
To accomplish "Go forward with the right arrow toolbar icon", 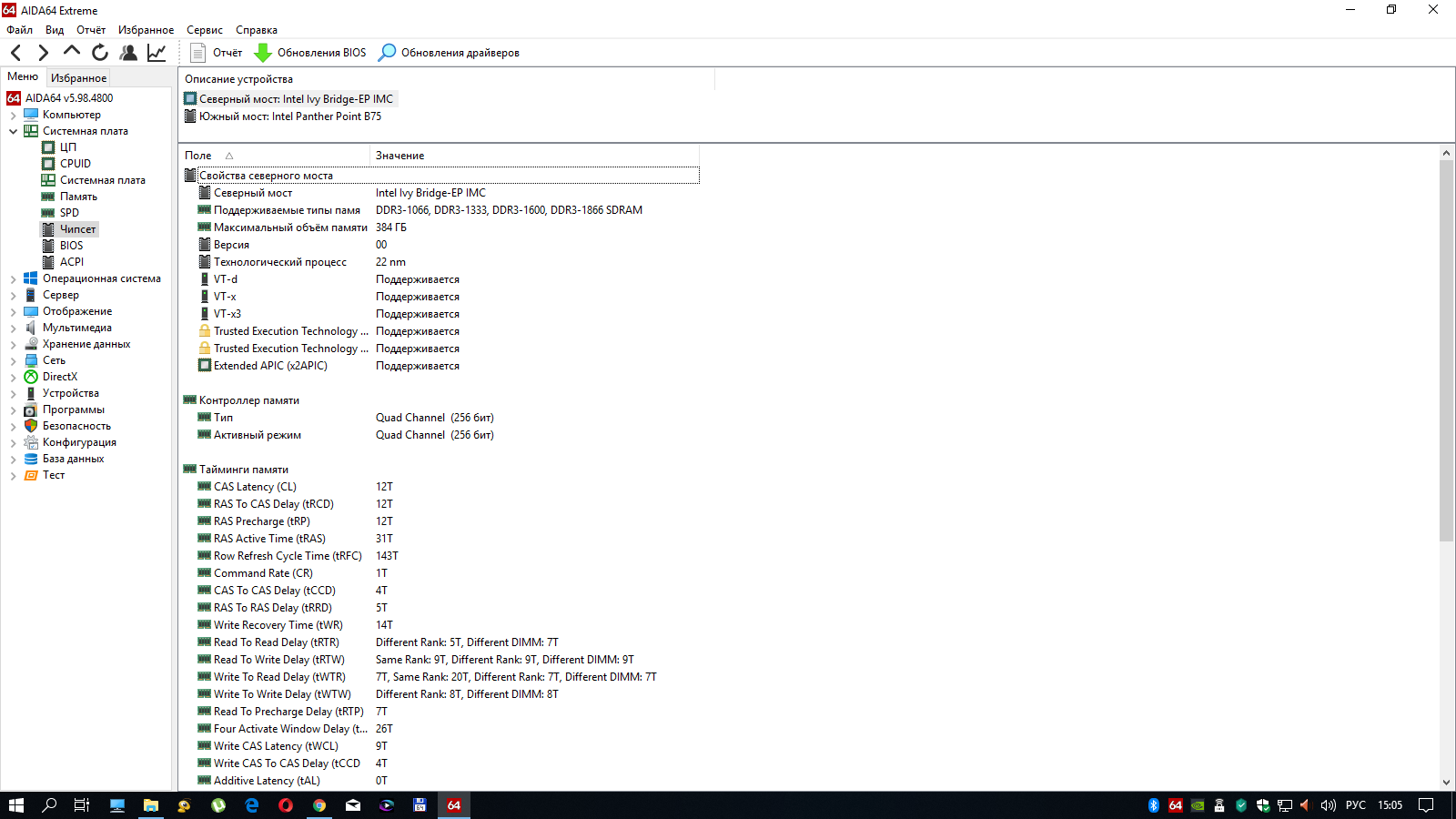I will tap(43, 53).
